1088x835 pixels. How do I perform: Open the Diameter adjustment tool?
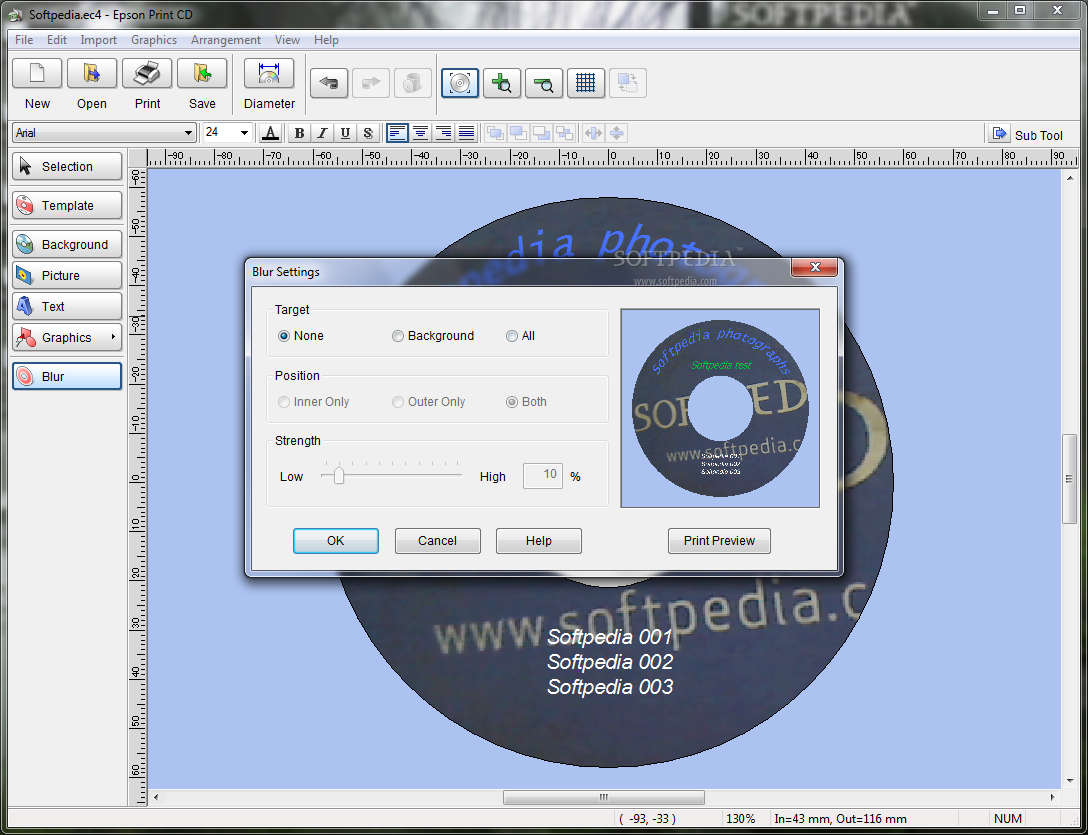(x=269, y=74)
